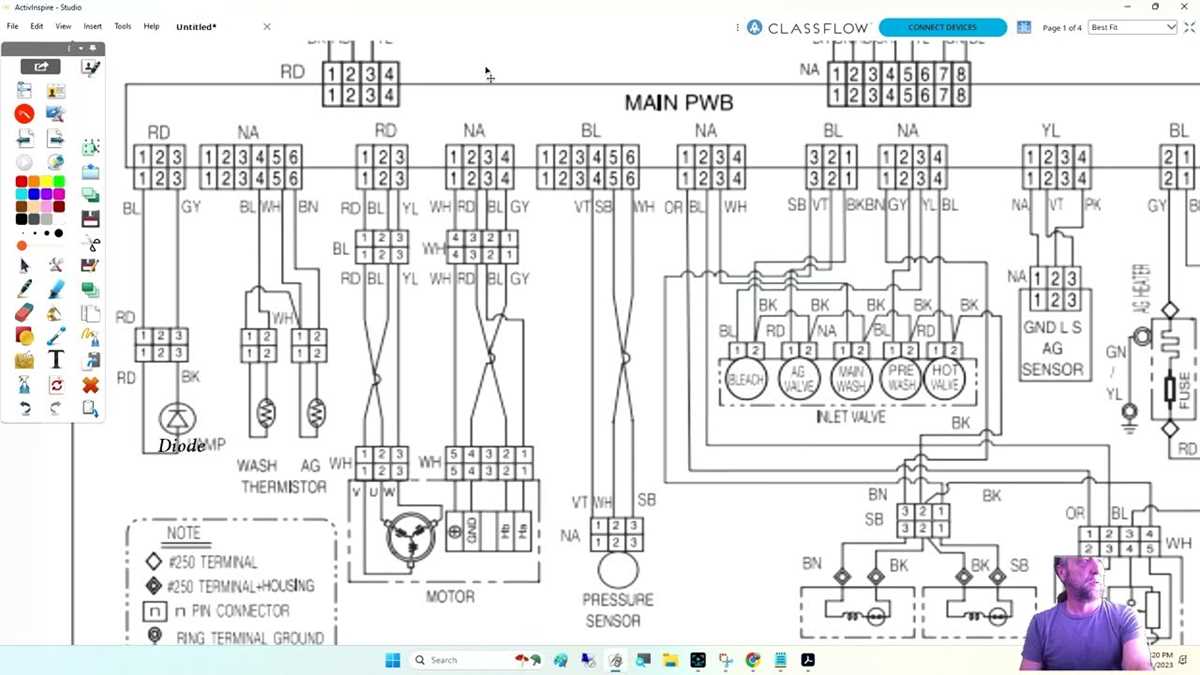Go to the previous page

click(26, 138)
